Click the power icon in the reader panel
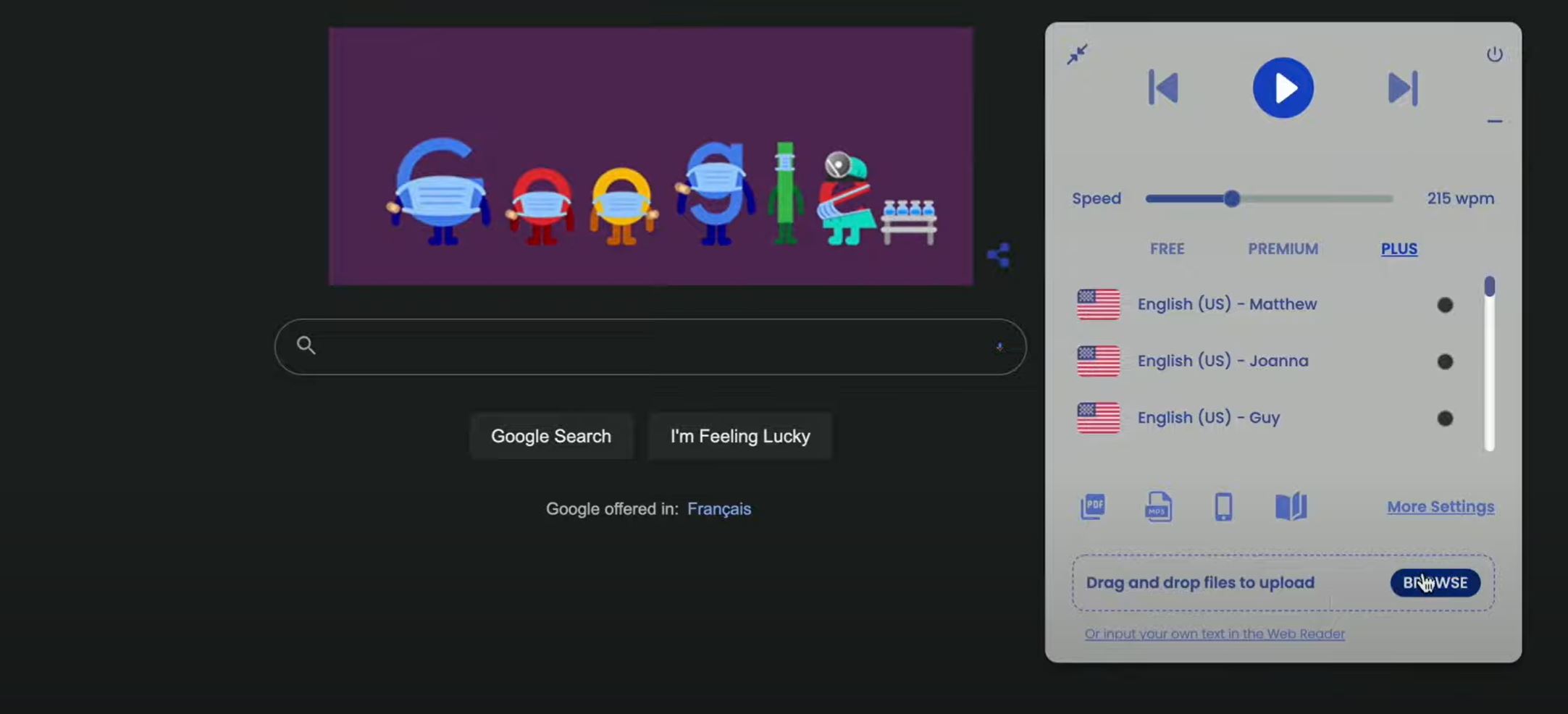The image size is (1568, 714). (1494, 54)
